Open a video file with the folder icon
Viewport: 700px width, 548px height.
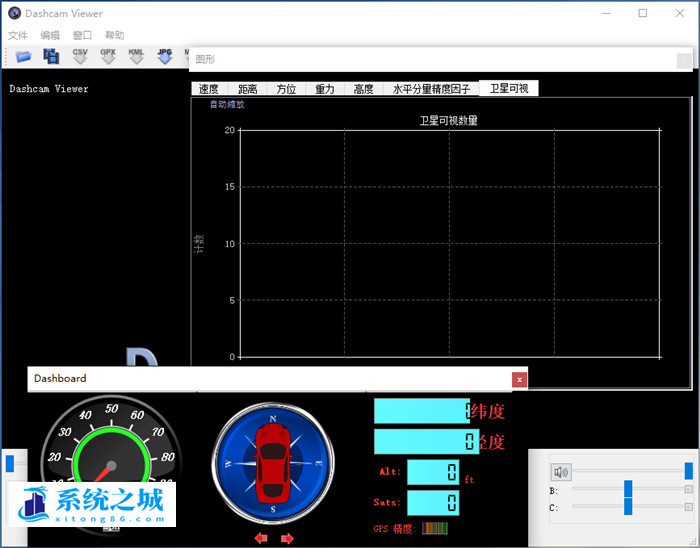pyautogui.click(x=23, y=57)
